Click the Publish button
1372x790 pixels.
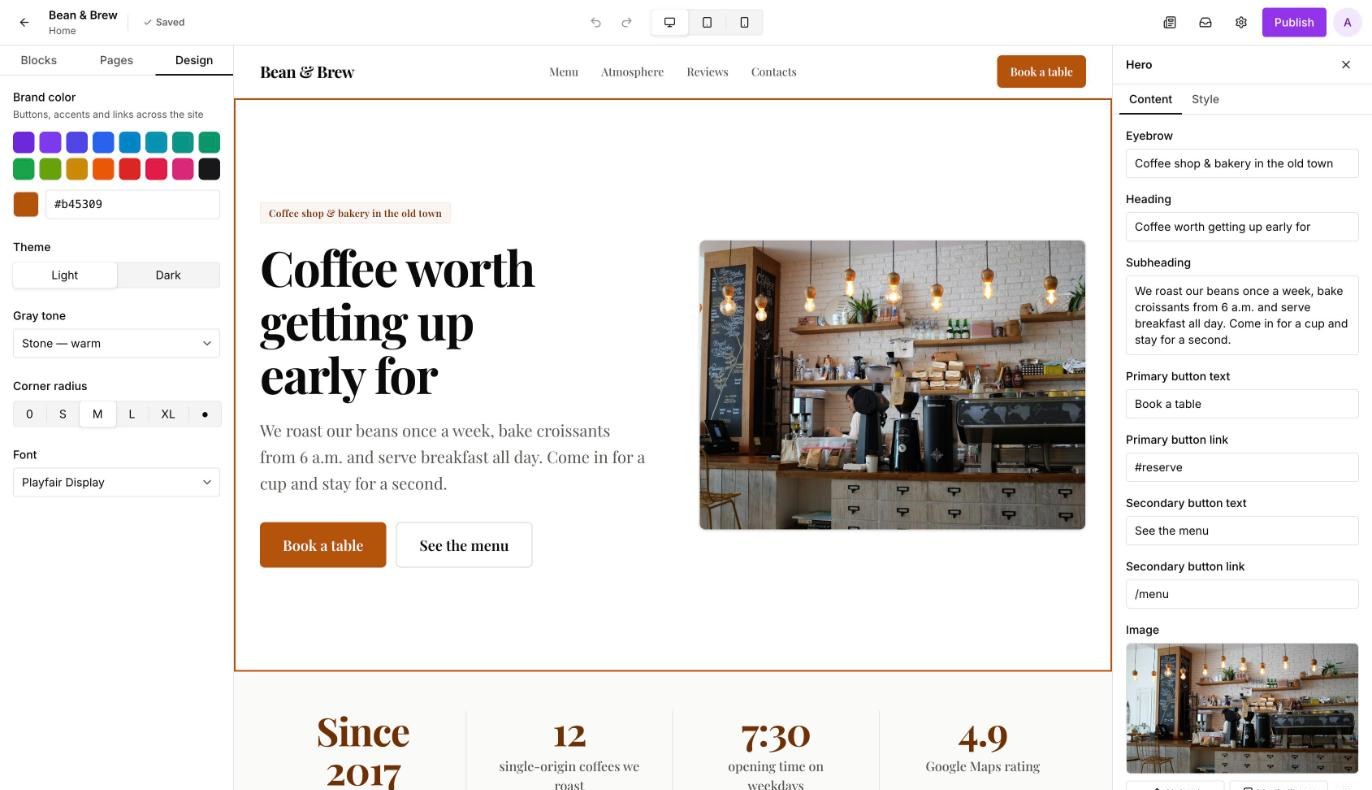pos(1294,22)
